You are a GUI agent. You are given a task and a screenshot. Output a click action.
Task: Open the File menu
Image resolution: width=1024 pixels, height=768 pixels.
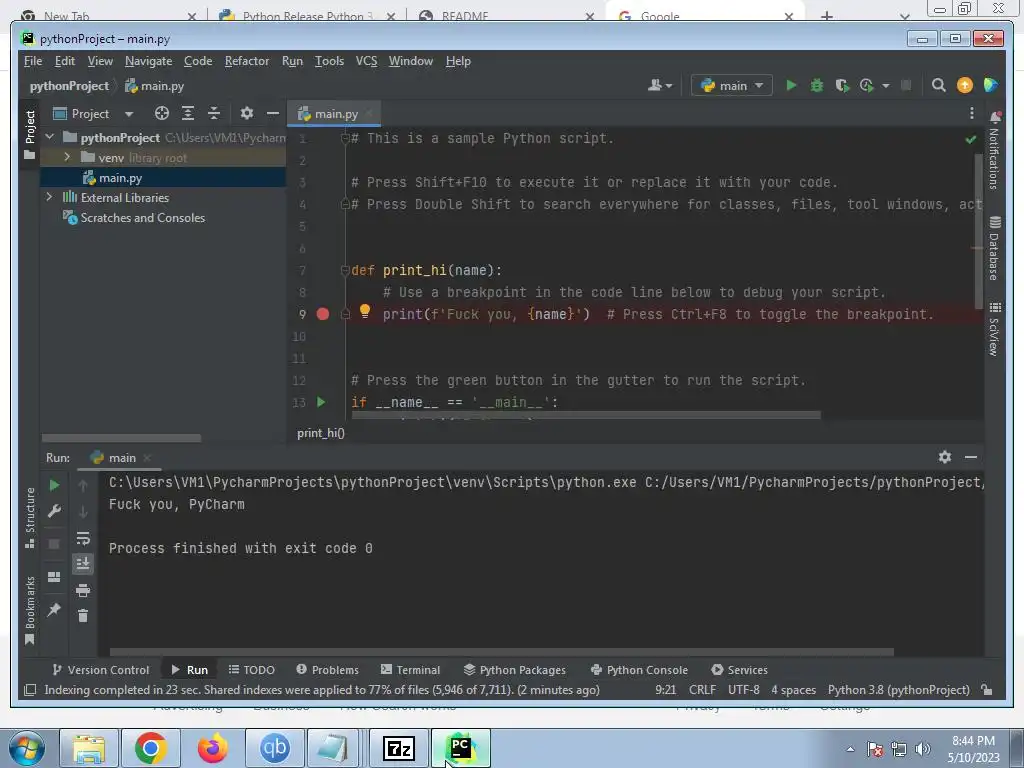point(33,61)
